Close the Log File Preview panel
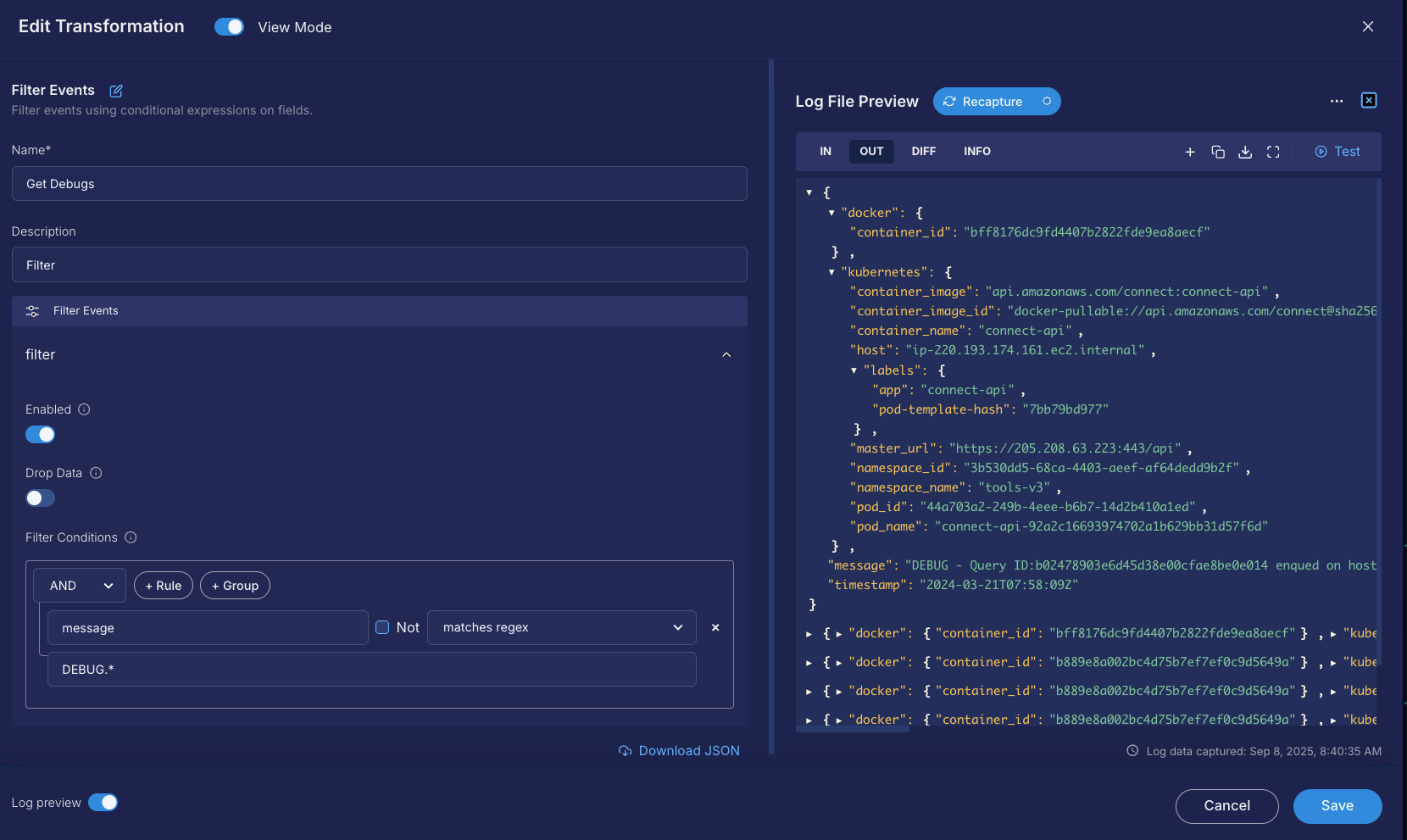 [x=1369, y=101]
